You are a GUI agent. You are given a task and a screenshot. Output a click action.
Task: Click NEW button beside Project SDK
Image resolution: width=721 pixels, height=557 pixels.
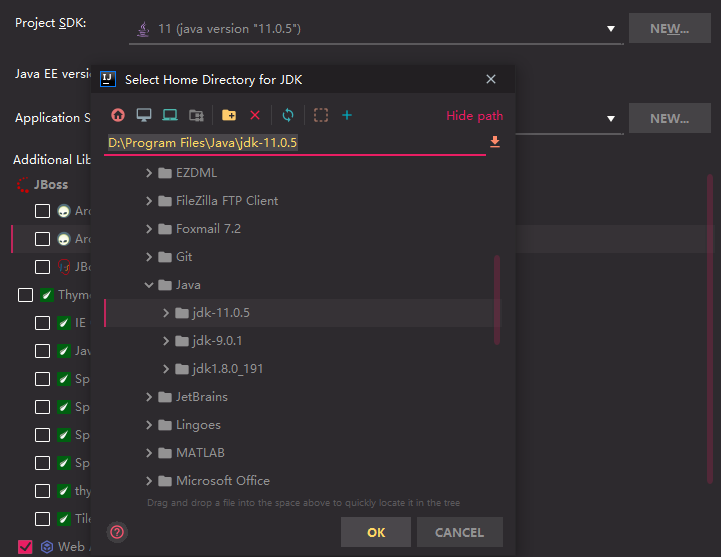point(670,29)
